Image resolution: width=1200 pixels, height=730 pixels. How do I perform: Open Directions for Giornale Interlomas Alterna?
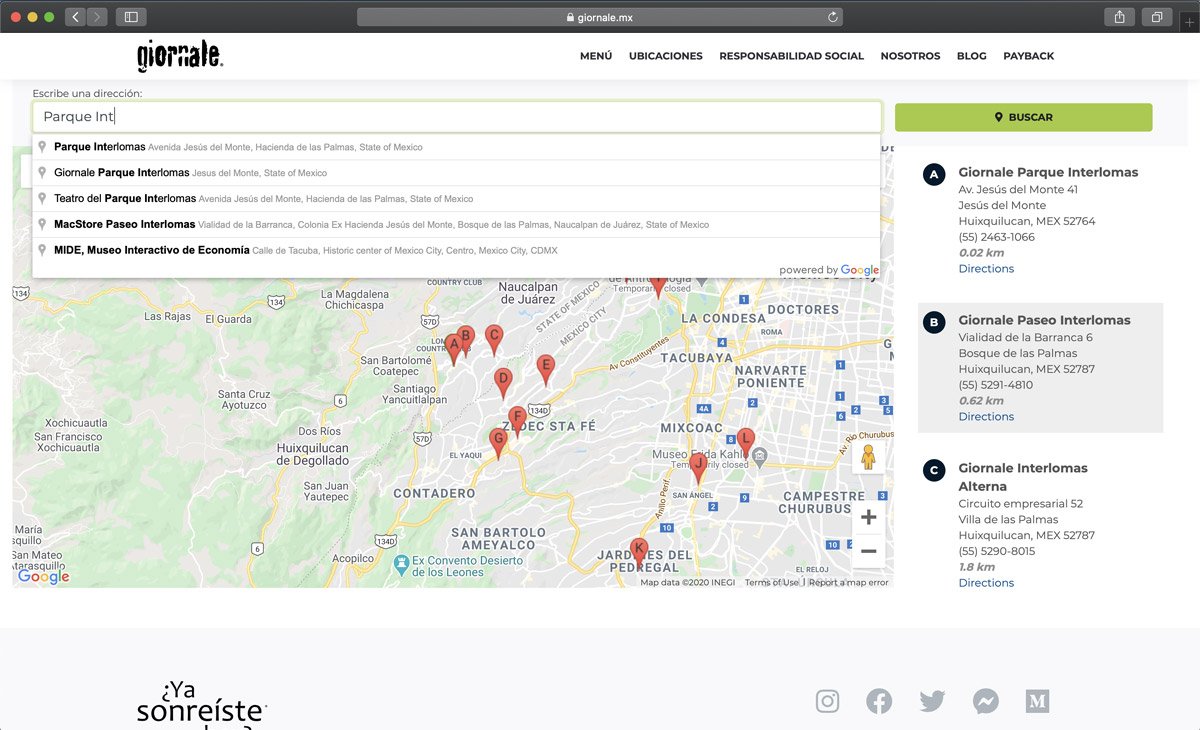(x=986, y=583)
